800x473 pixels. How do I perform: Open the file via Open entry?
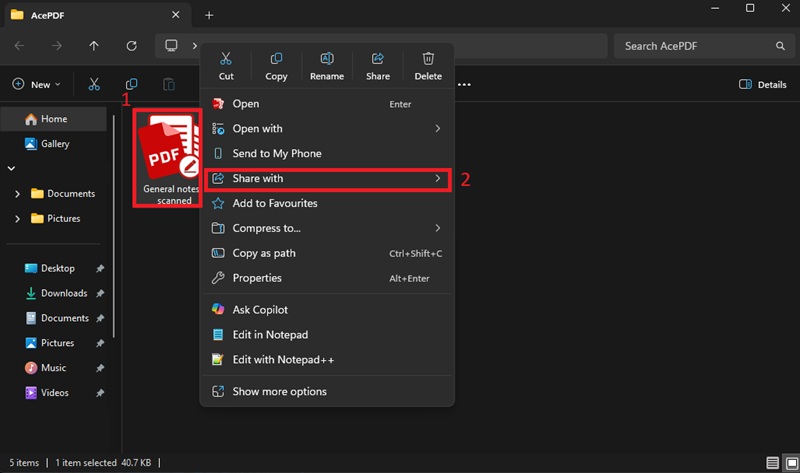click(x=327, y=104)
